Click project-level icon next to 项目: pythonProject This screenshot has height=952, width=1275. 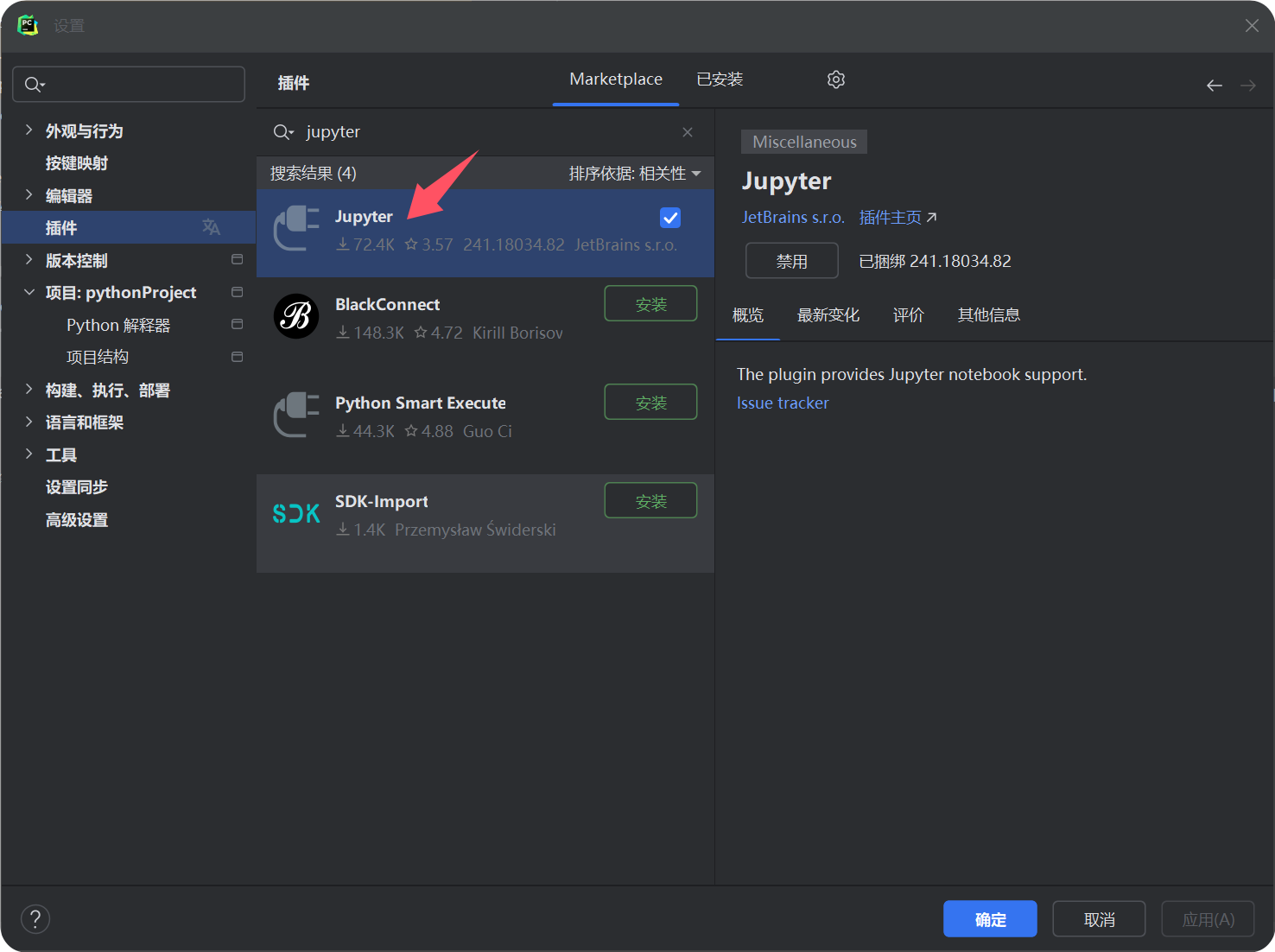(x=237, y=292)
